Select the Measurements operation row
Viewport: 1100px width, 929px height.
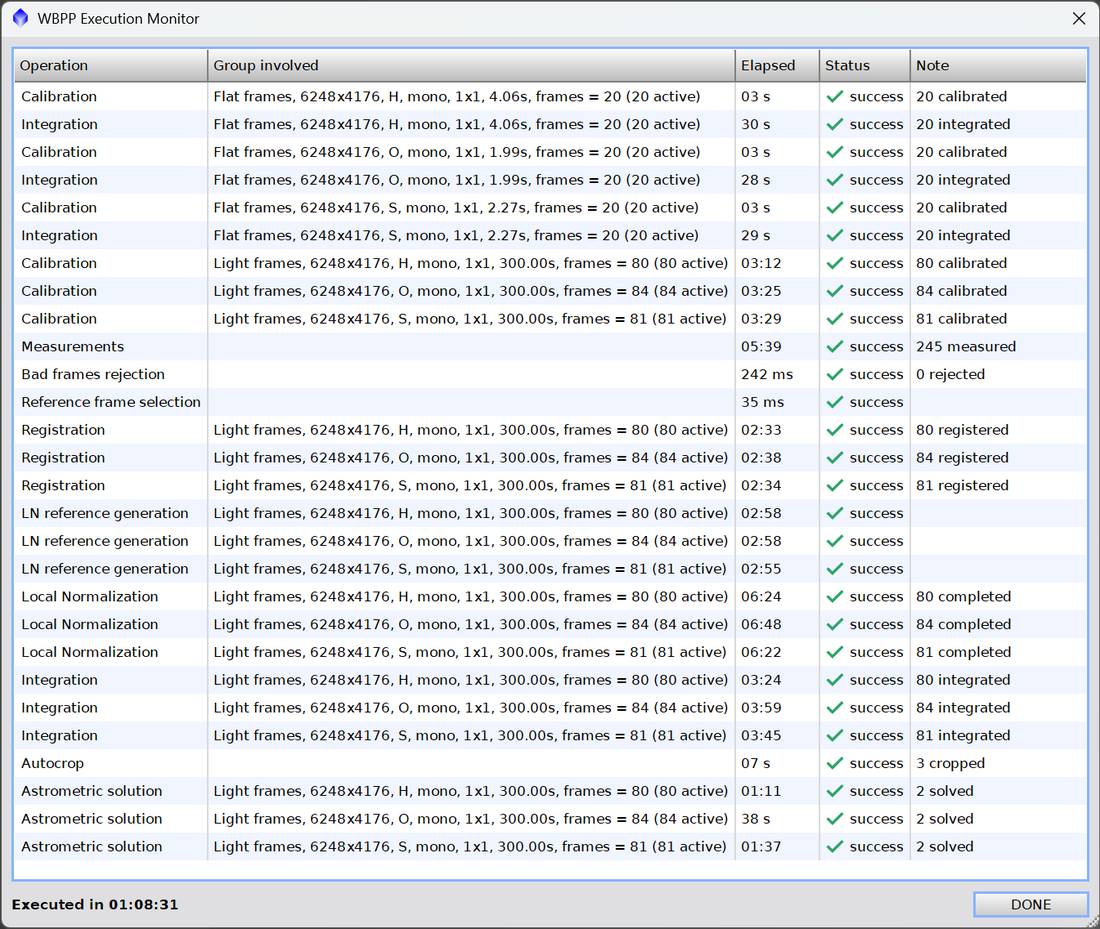pos(550,347)
